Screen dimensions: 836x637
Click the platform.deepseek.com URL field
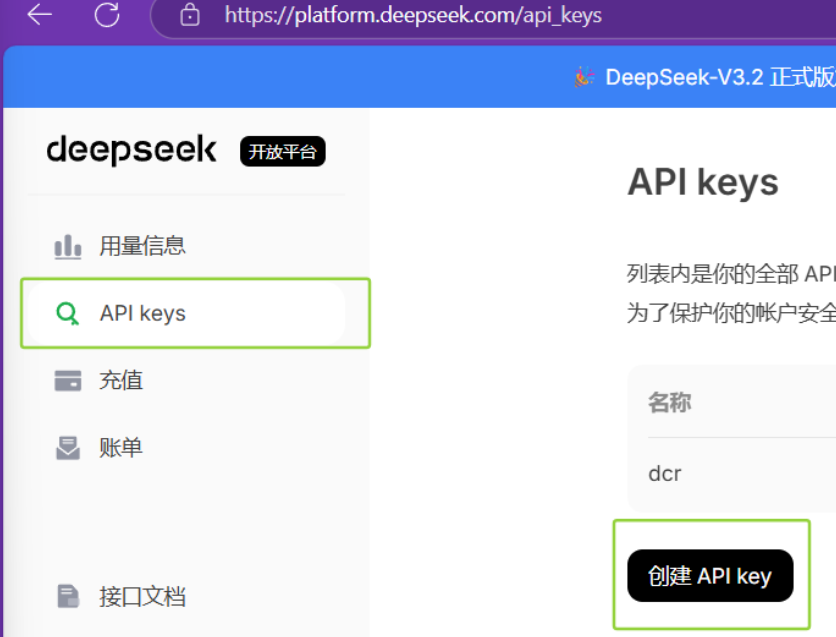413,15
